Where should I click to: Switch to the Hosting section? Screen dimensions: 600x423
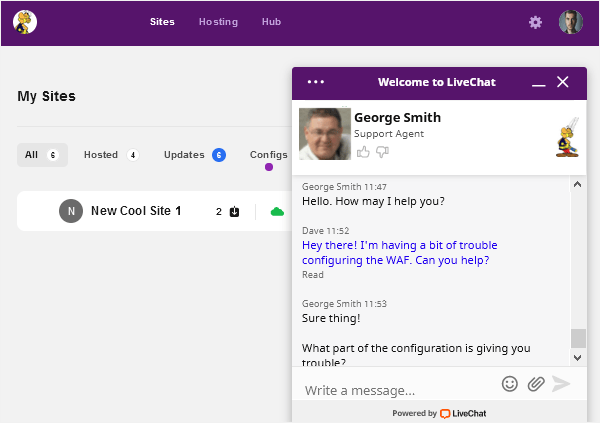tap(218, 22)
